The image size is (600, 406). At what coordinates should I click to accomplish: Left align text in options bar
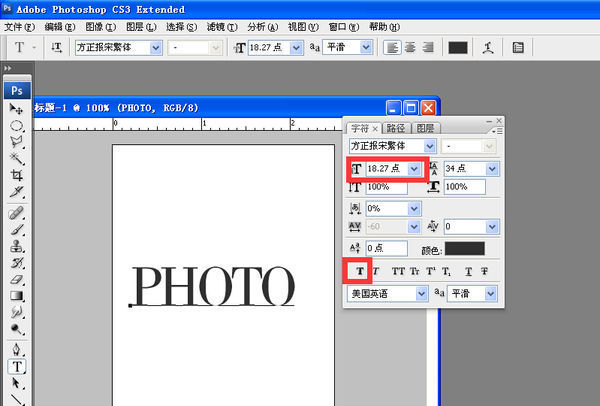[x=392, y=48]
